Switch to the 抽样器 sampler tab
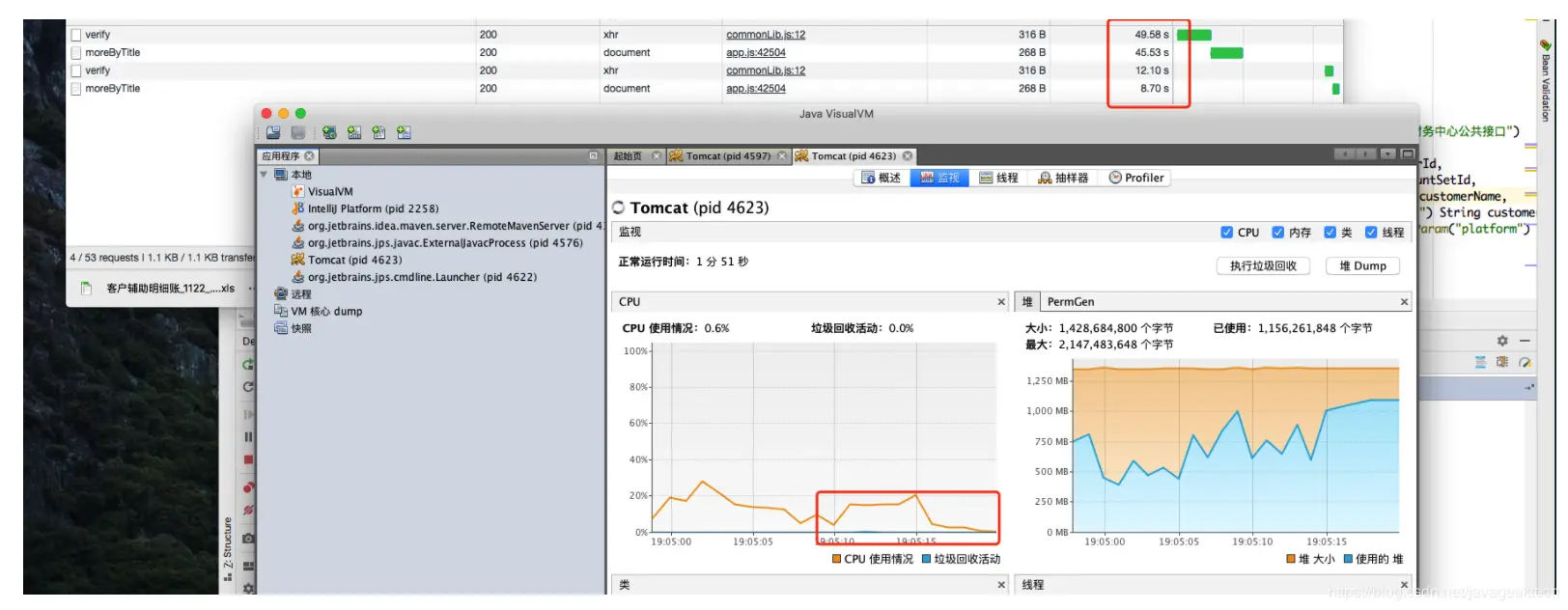Viewport: 1568px width, 610px height. pyautogui.click(x=1063, y=178)
